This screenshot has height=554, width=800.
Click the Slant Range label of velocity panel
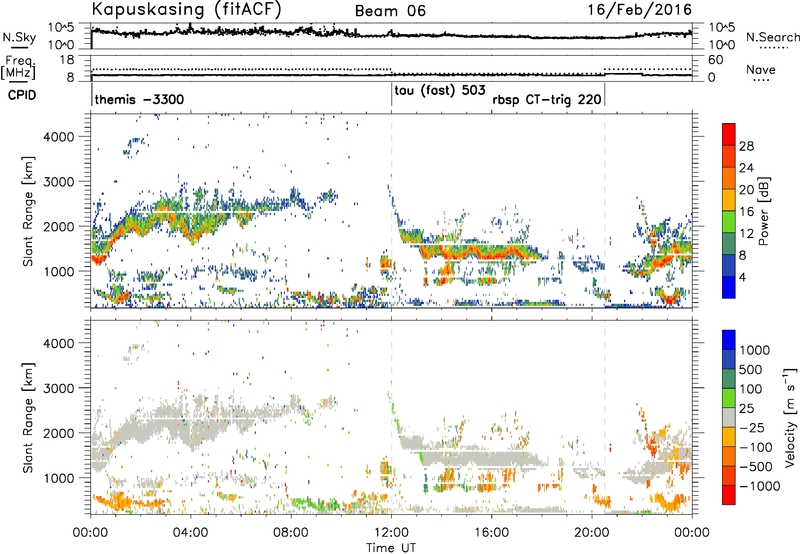(28, 417)
